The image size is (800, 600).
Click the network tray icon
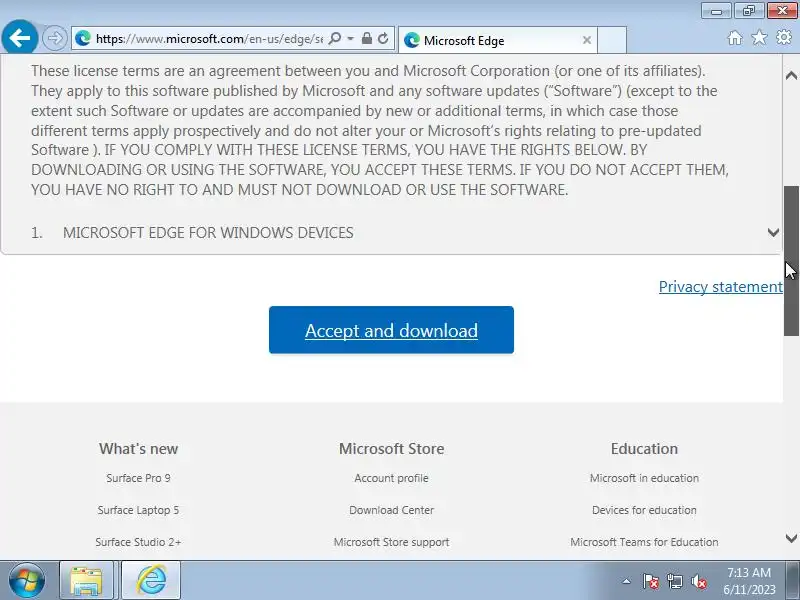(x=674, y=581)
